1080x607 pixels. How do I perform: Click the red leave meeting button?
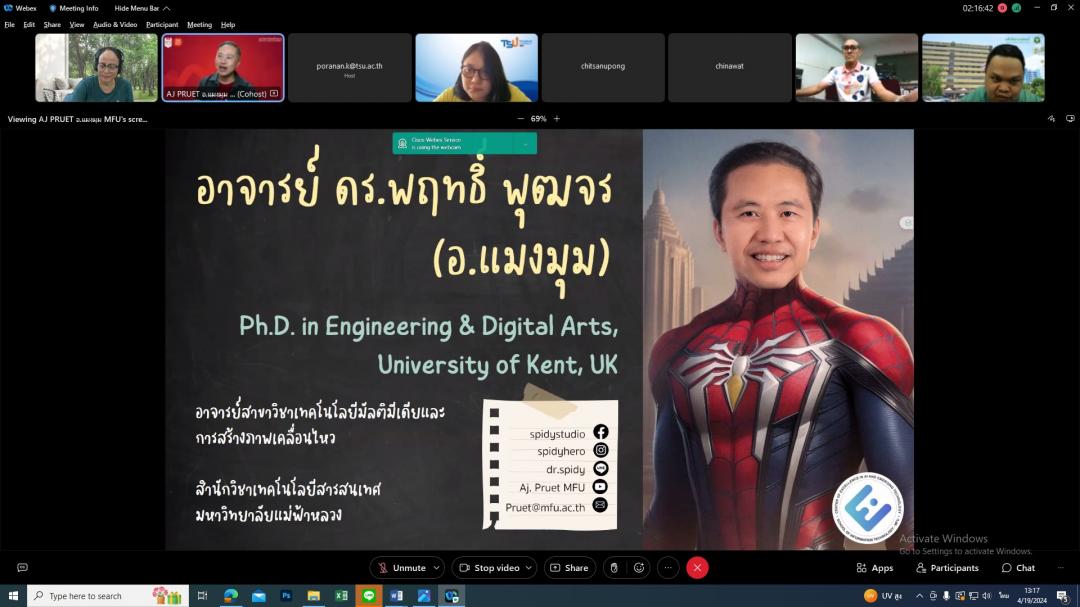pyautogui.click(x=698, y=568)
